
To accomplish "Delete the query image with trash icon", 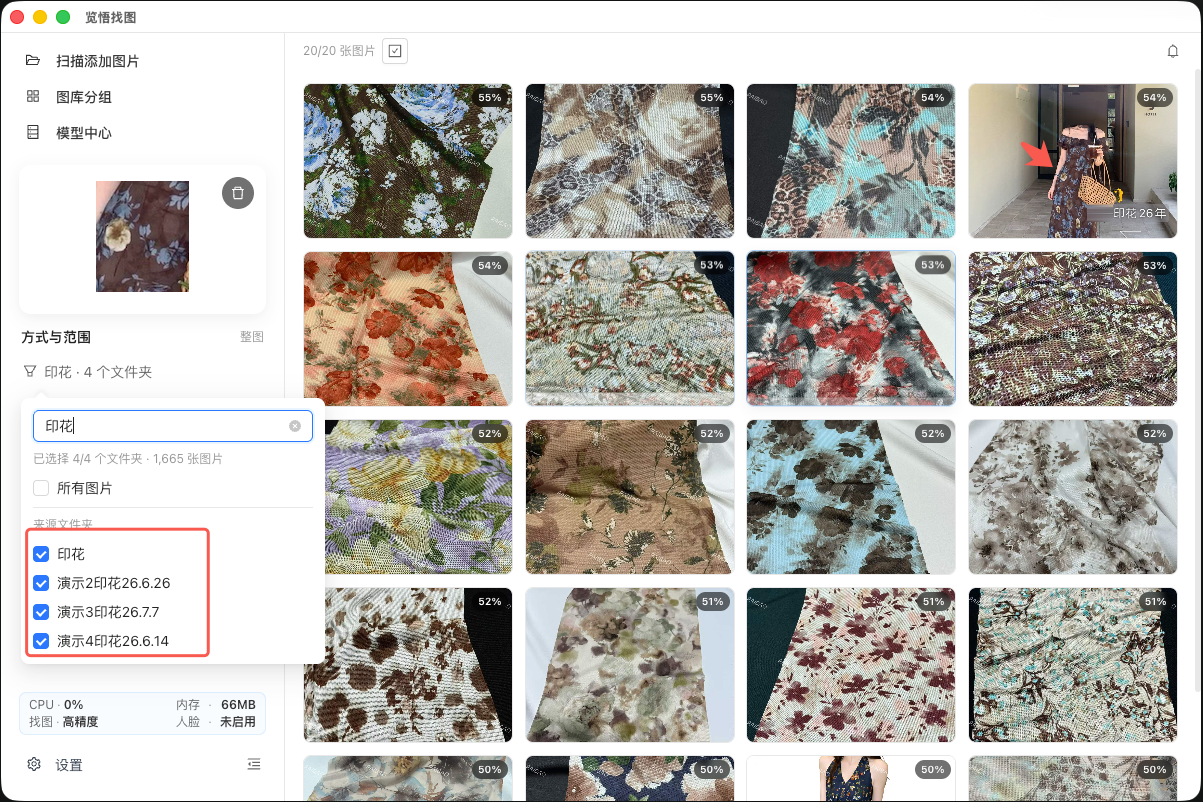I will tap(238, 193).
